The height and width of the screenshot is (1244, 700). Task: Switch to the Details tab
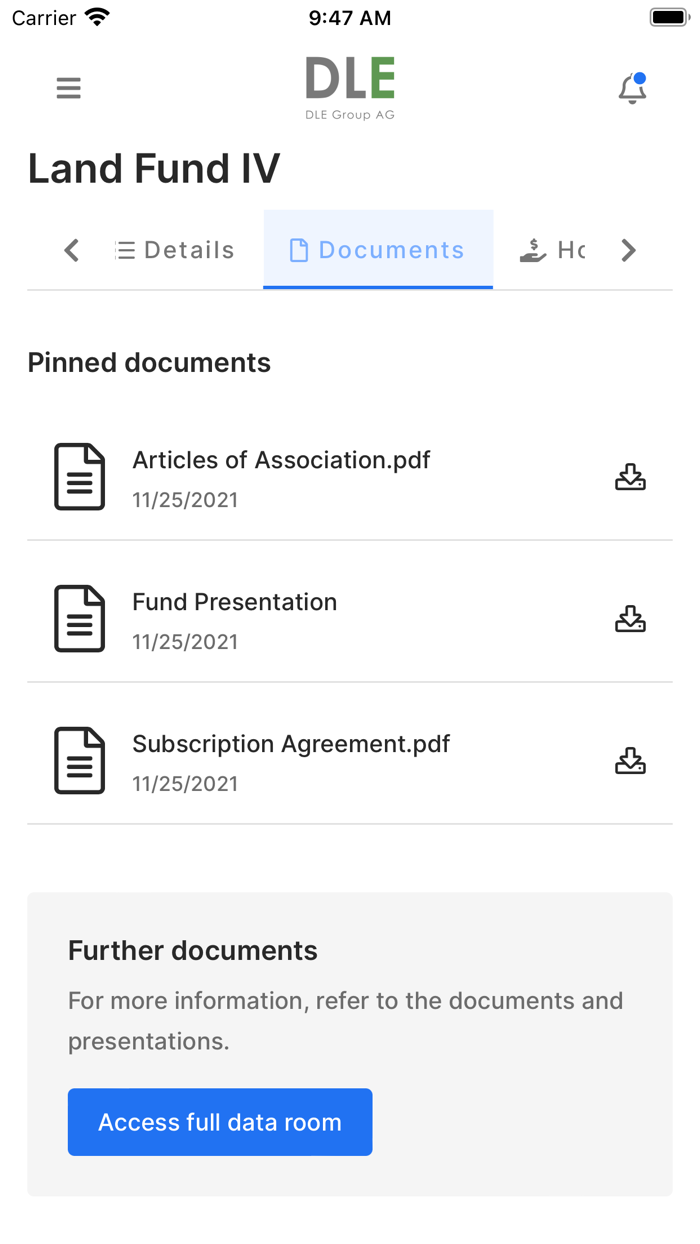(x=175, y=250)
